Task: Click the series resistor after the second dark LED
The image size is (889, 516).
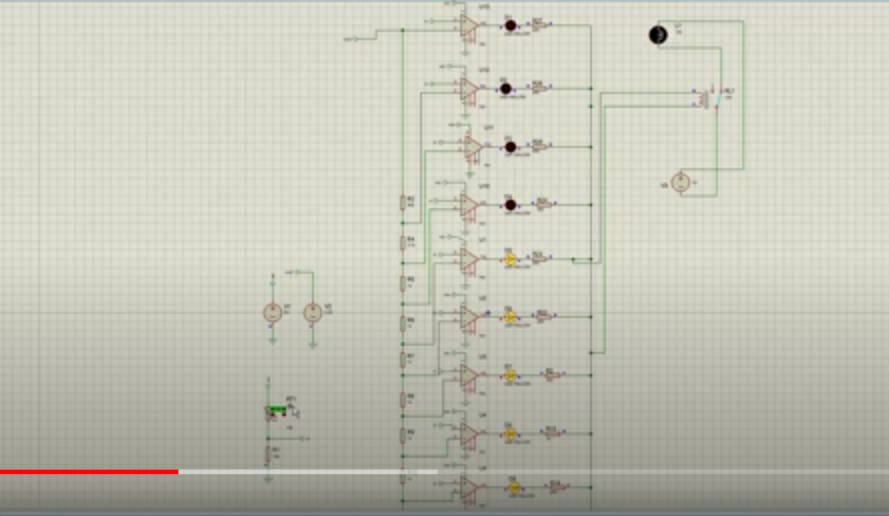Action: [539, 88]
